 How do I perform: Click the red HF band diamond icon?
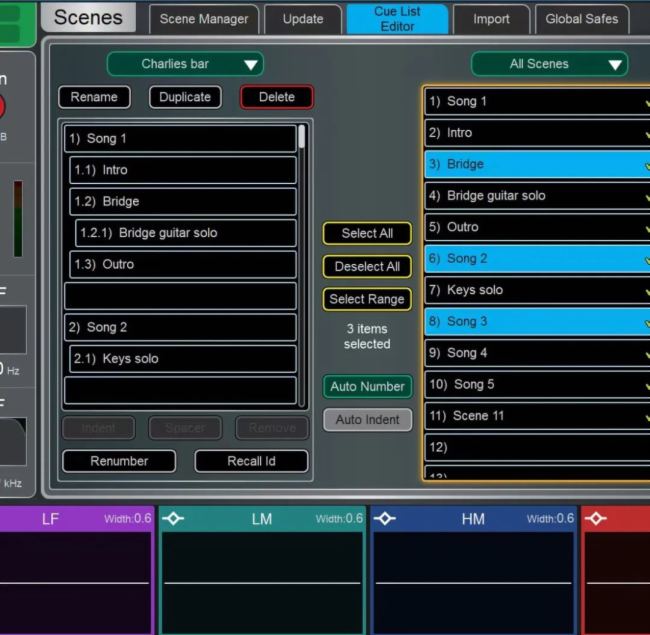tap(596, 519)
